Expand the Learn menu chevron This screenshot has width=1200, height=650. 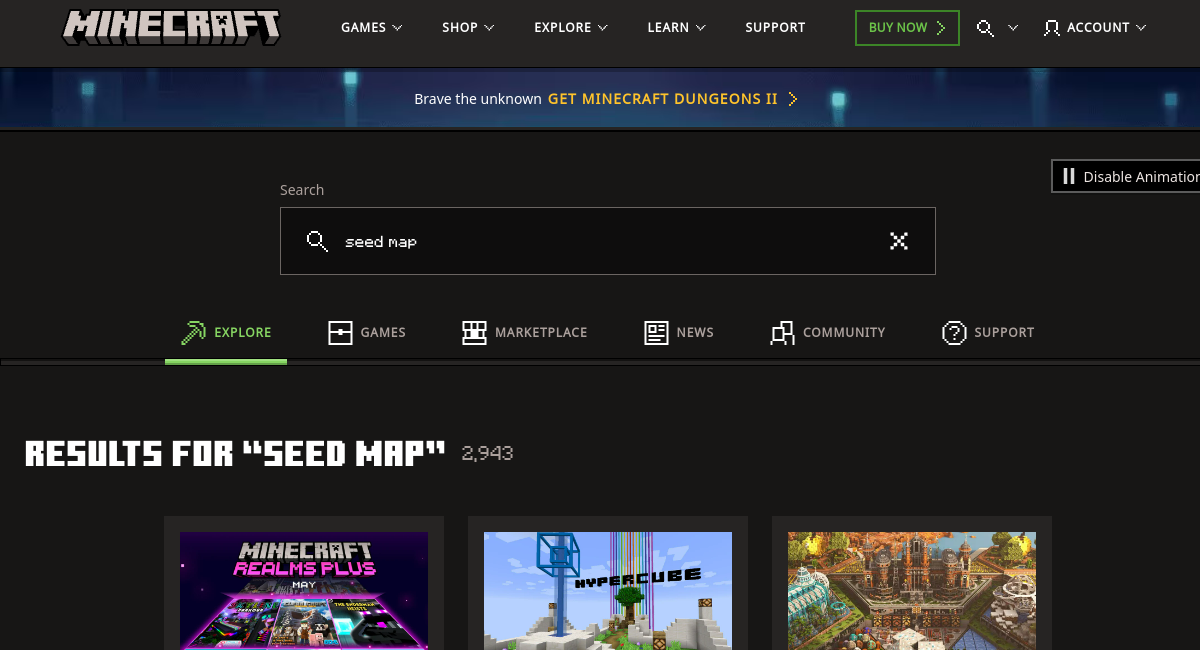(700, 28)
